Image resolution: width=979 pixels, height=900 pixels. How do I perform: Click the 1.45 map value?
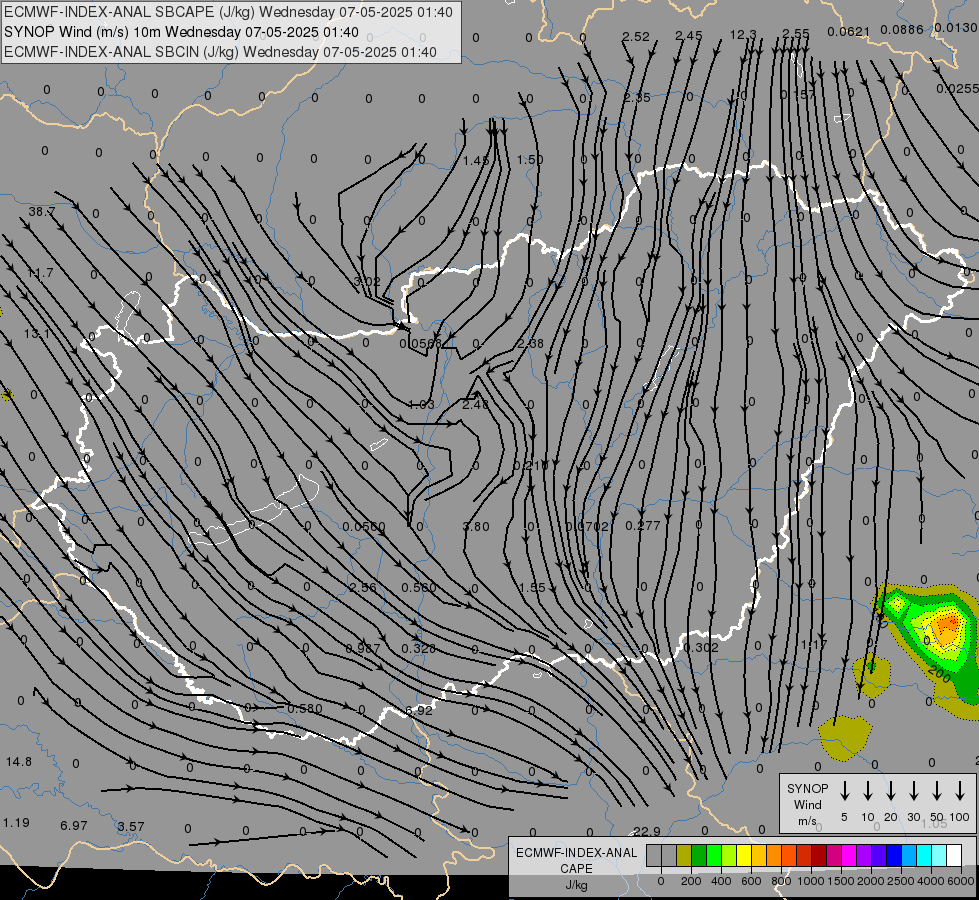[476, 161]
